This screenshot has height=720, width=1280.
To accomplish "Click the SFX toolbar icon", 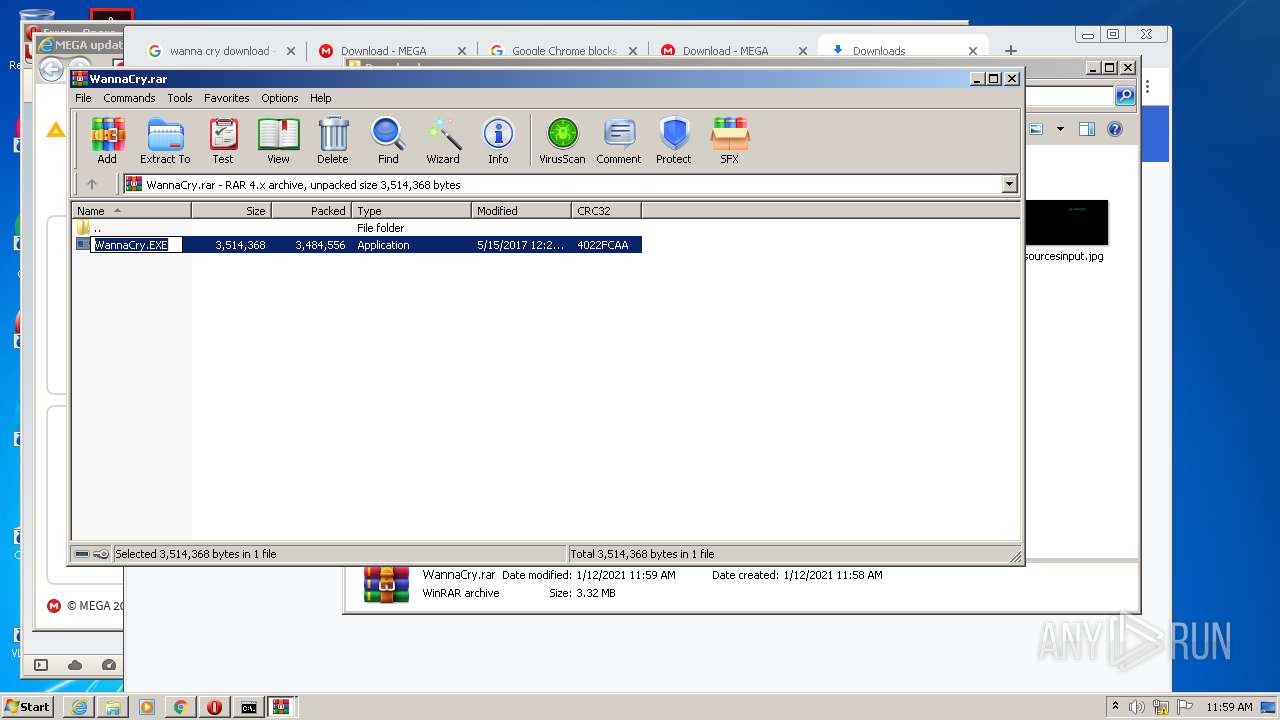I will click(x=730, y=141).
